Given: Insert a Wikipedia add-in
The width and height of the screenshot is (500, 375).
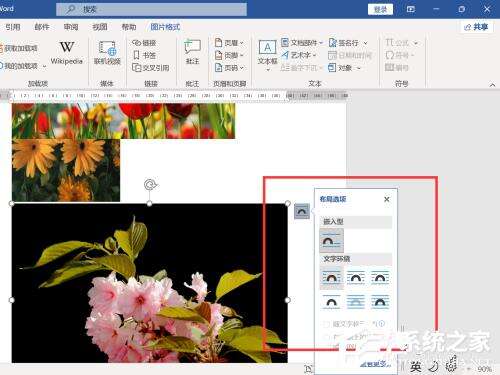Looking at the screenshot, I should click(67, 53).
